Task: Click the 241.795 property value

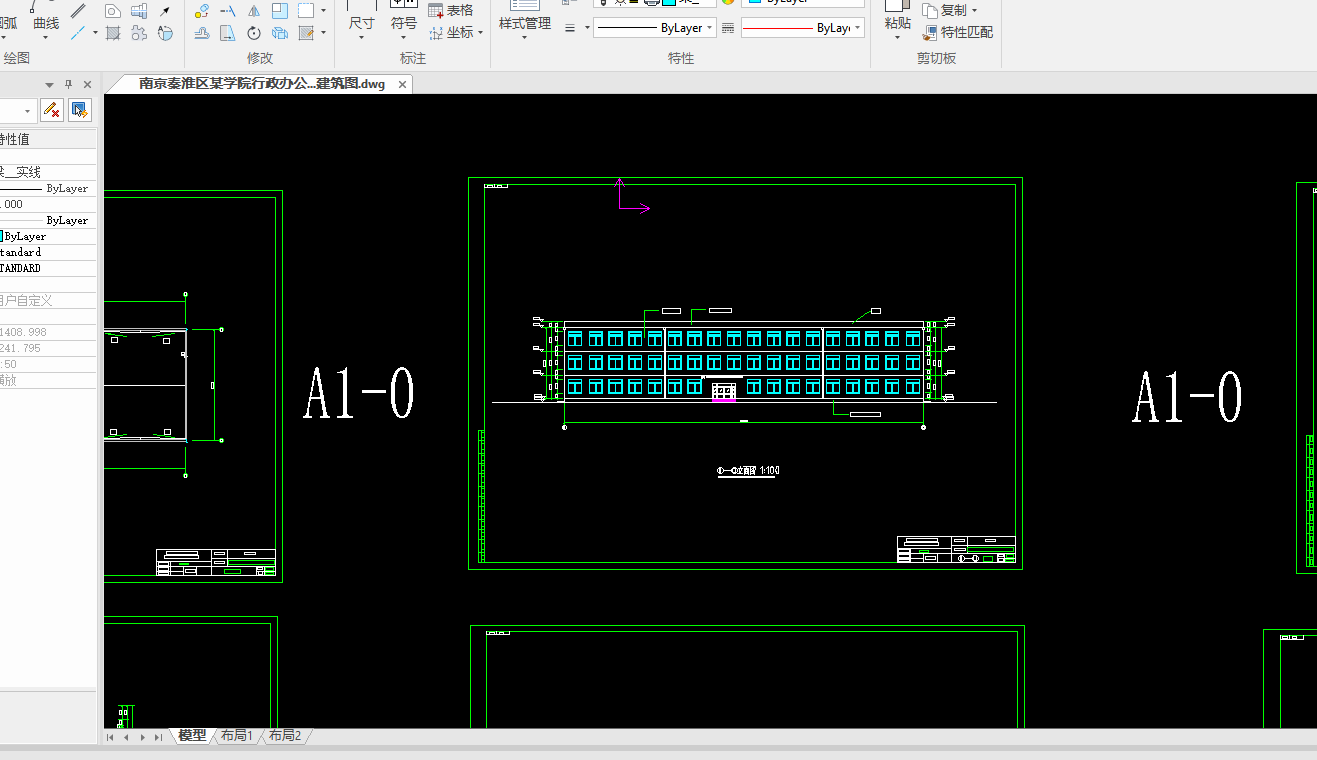Action: 21,348
